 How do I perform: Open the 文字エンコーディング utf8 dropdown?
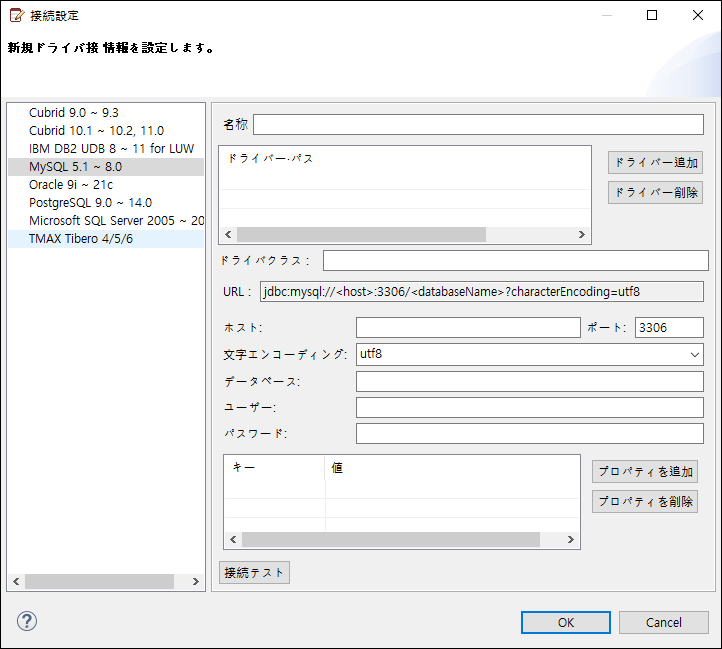tap(530, 355)
